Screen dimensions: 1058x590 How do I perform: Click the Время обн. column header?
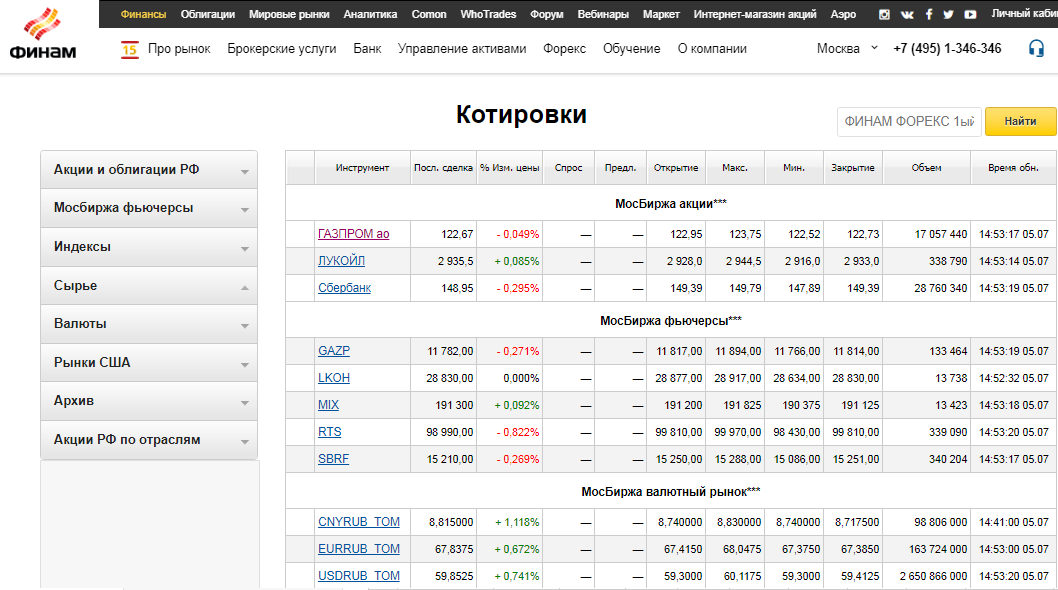coord(1013,167)
